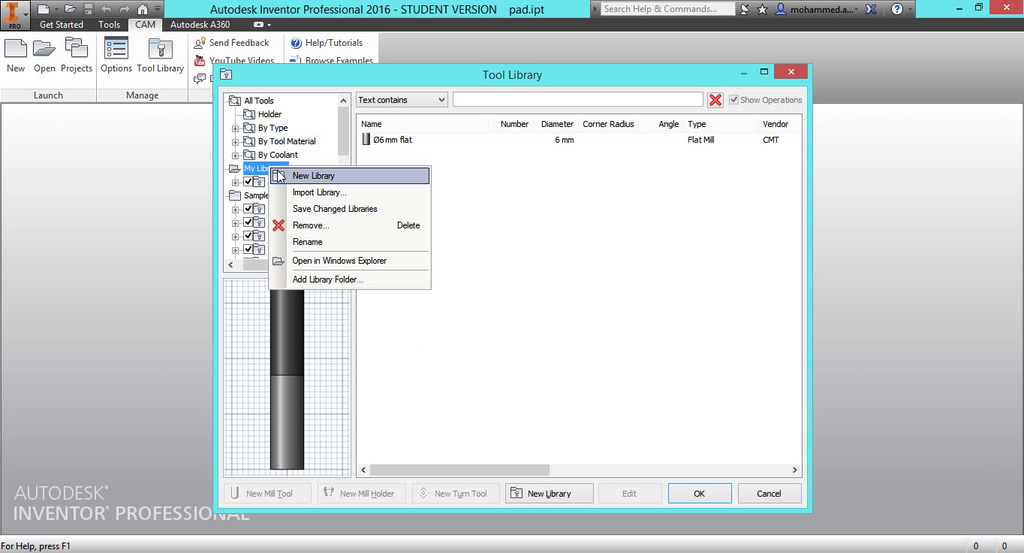Click the user account sign-in icon
Image resolution: width=1024 pixels, height=553 pixels.
780,9
